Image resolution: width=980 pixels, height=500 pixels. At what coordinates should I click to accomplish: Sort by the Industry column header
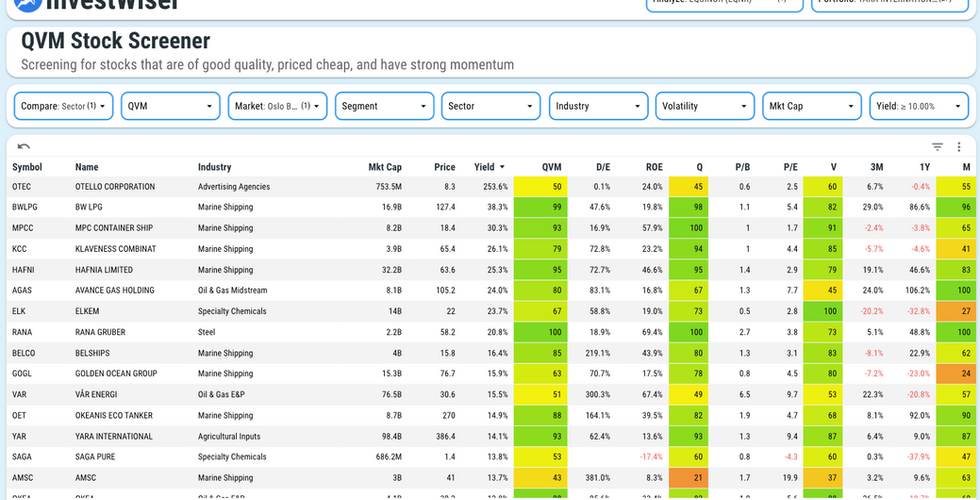click(214, 167)
